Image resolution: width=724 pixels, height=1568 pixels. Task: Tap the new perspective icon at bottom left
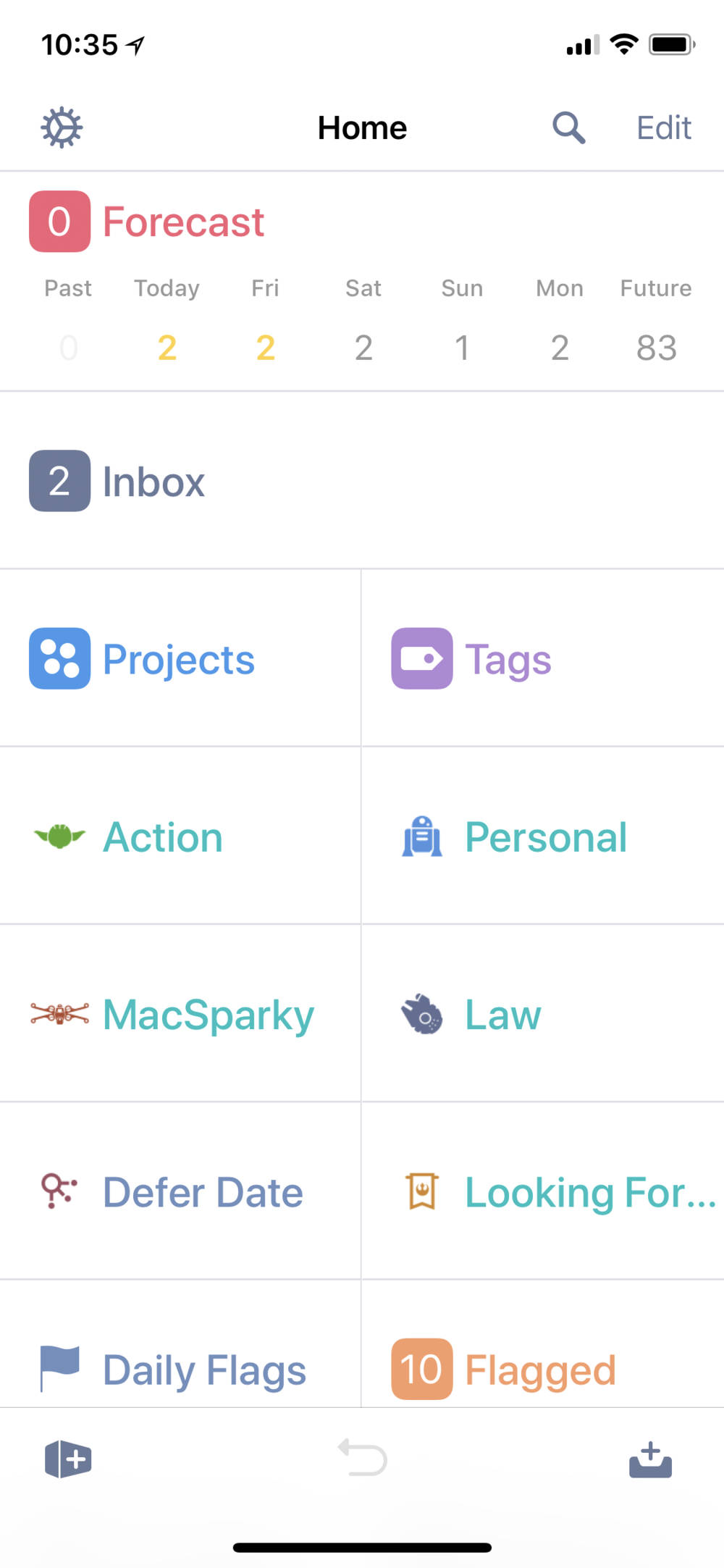coord(68,1459)
